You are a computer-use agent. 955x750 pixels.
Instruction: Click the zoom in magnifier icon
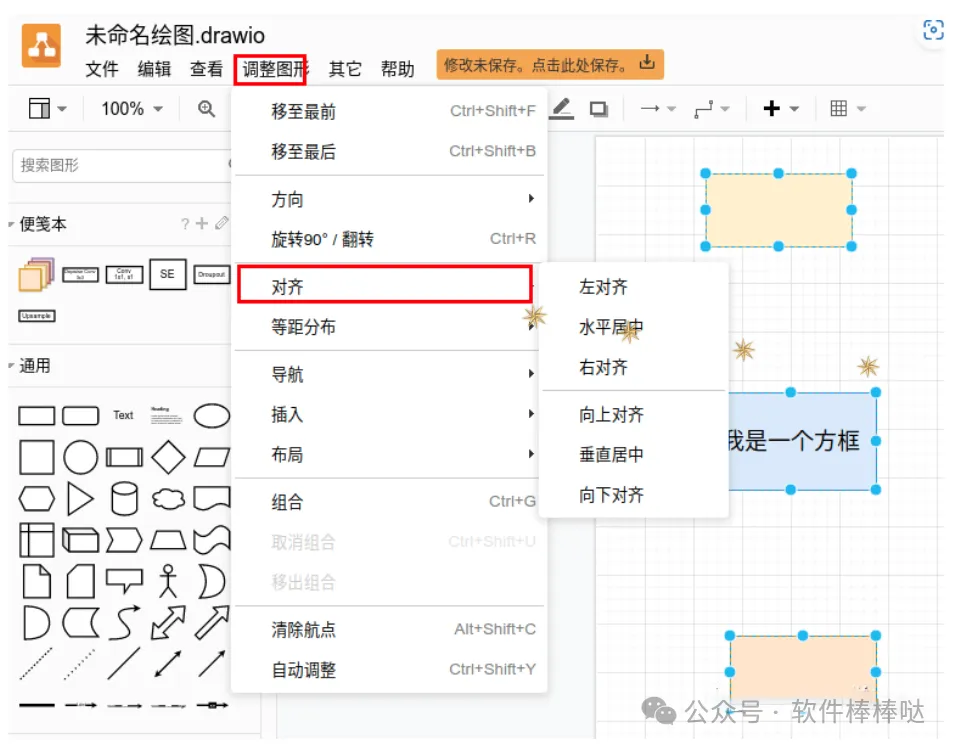[206, 108]
